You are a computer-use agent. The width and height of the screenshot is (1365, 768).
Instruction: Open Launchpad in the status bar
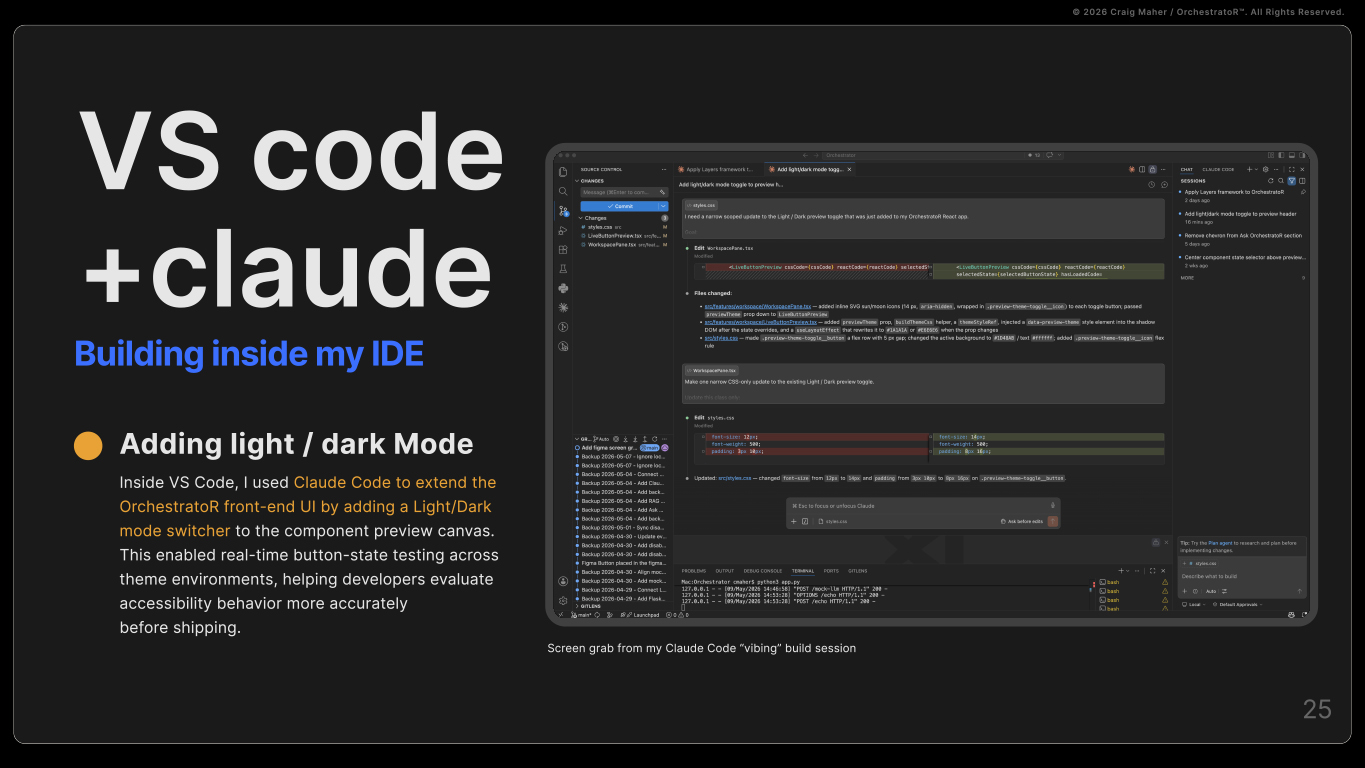642,615
